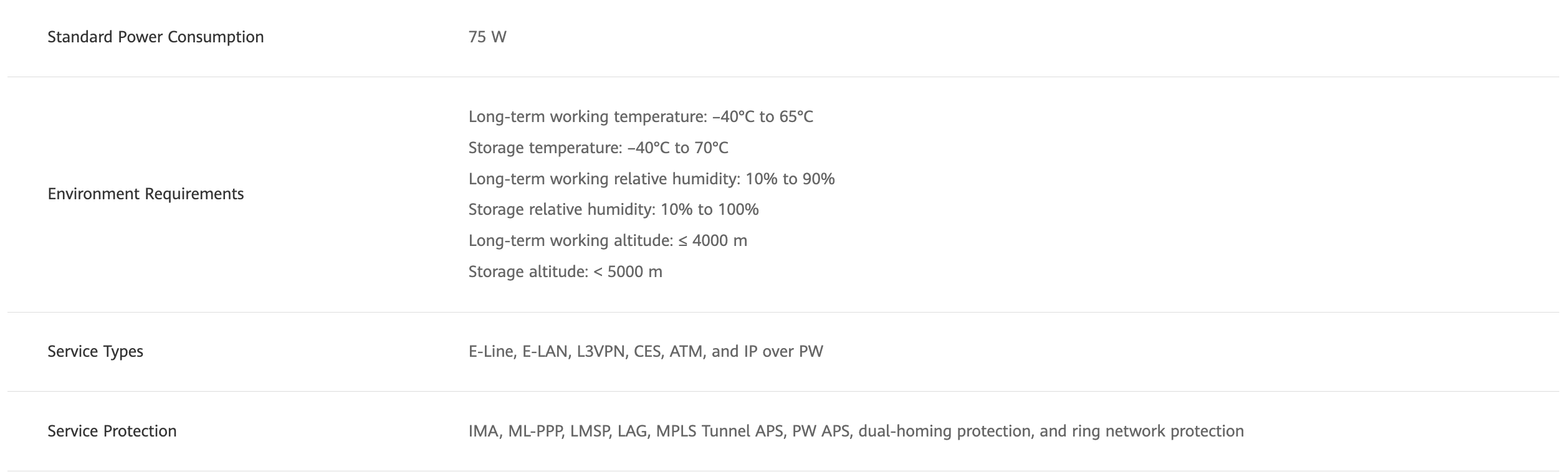
Task: Click the Standard Power Consumption label
Action: 155,37
